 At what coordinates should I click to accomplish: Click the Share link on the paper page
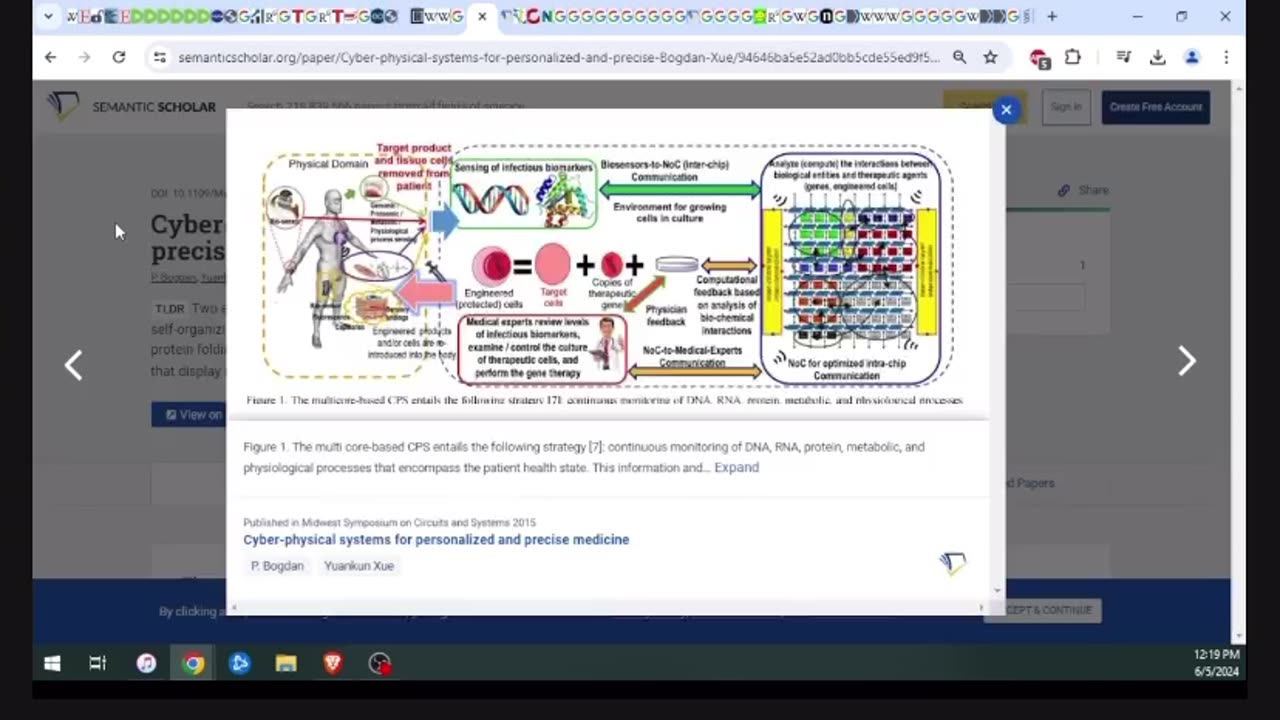click(1084, 190)
